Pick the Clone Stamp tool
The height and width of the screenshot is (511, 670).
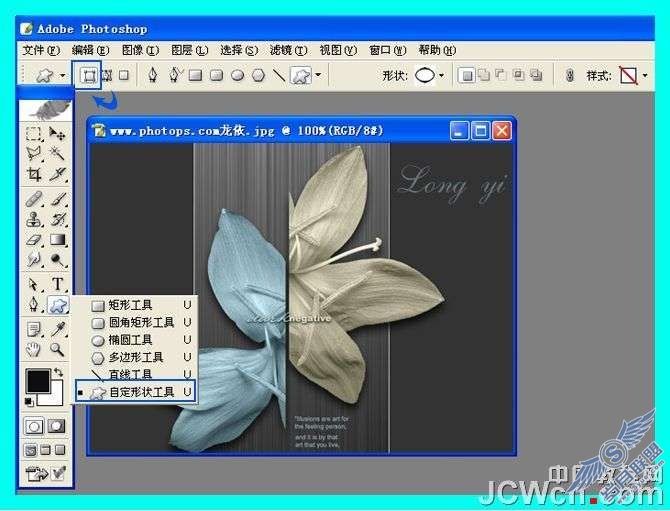[34, 219]
